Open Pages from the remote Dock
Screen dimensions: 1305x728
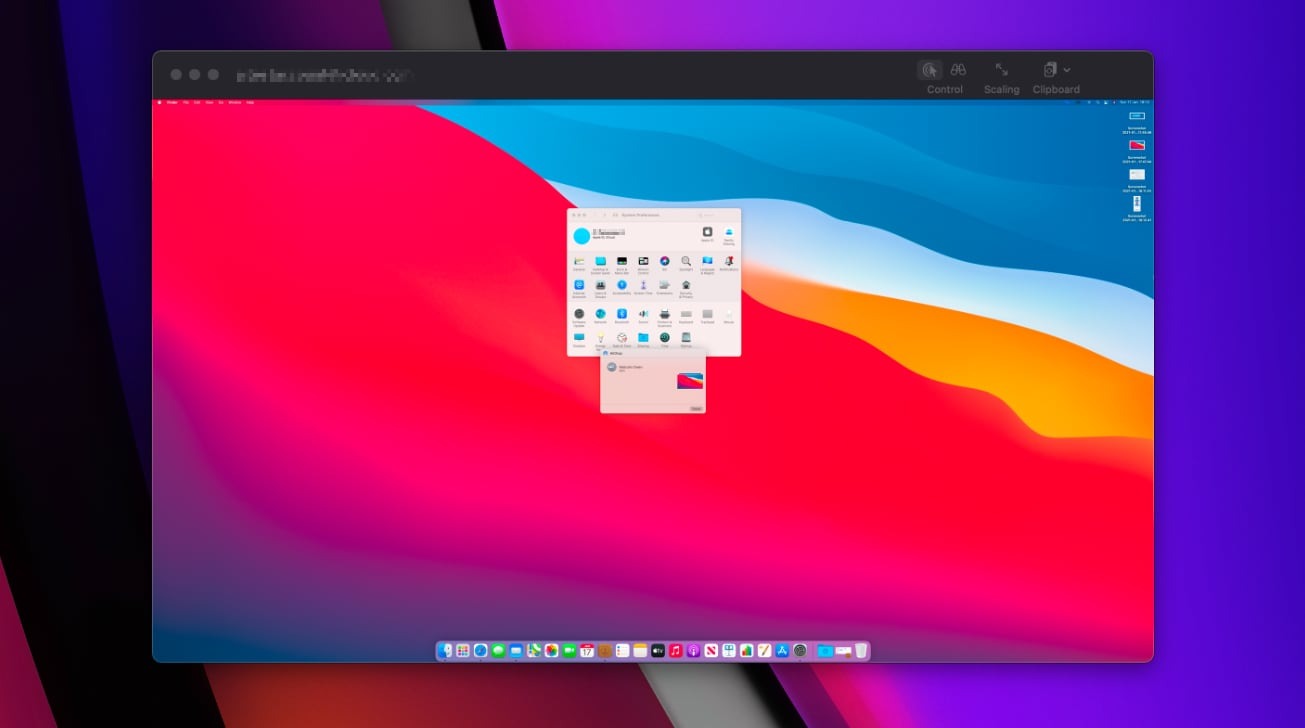click(764, 651)
